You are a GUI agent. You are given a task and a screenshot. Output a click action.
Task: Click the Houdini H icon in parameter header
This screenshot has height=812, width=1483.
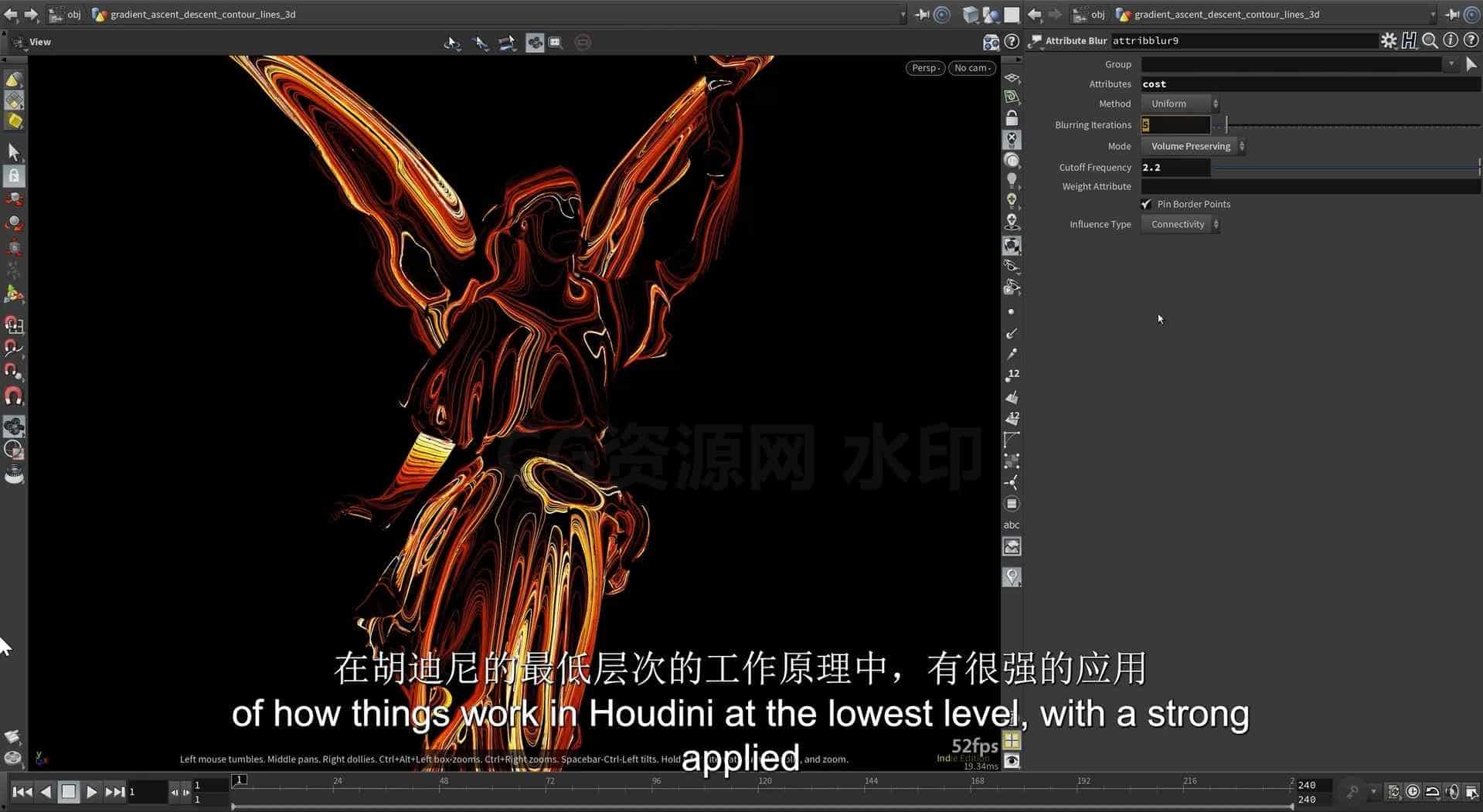(x=1410, y=41)
